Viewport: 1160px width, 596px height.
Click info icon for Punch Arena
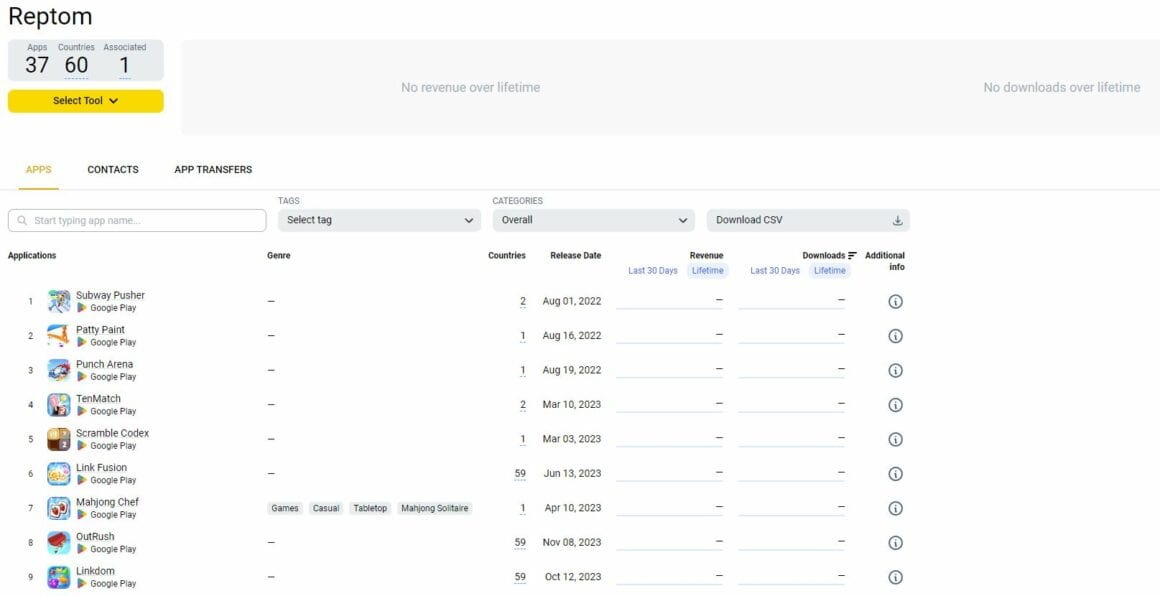895,370
